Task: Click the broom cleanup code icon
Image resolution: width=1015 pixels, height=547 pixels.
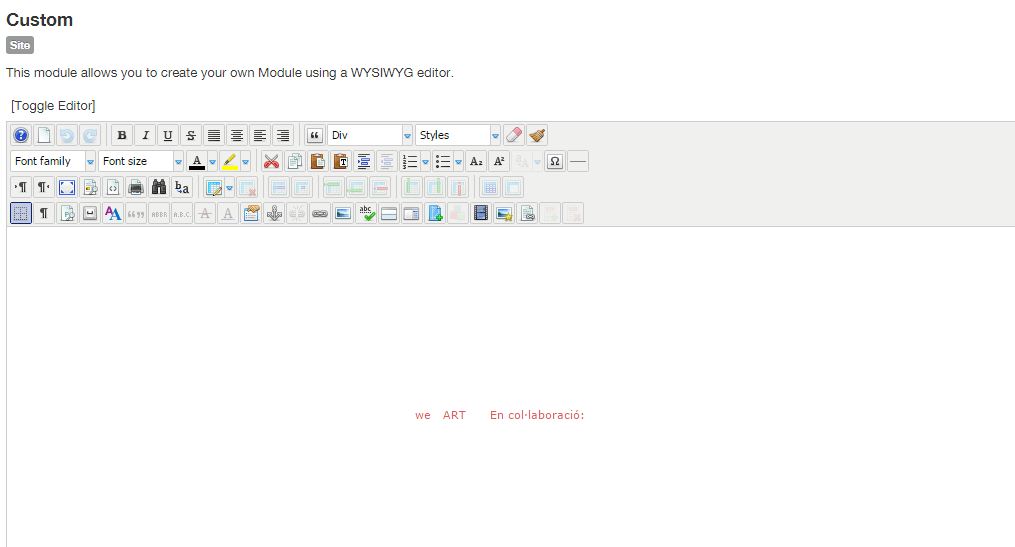Action: click(x=537, y=135)
